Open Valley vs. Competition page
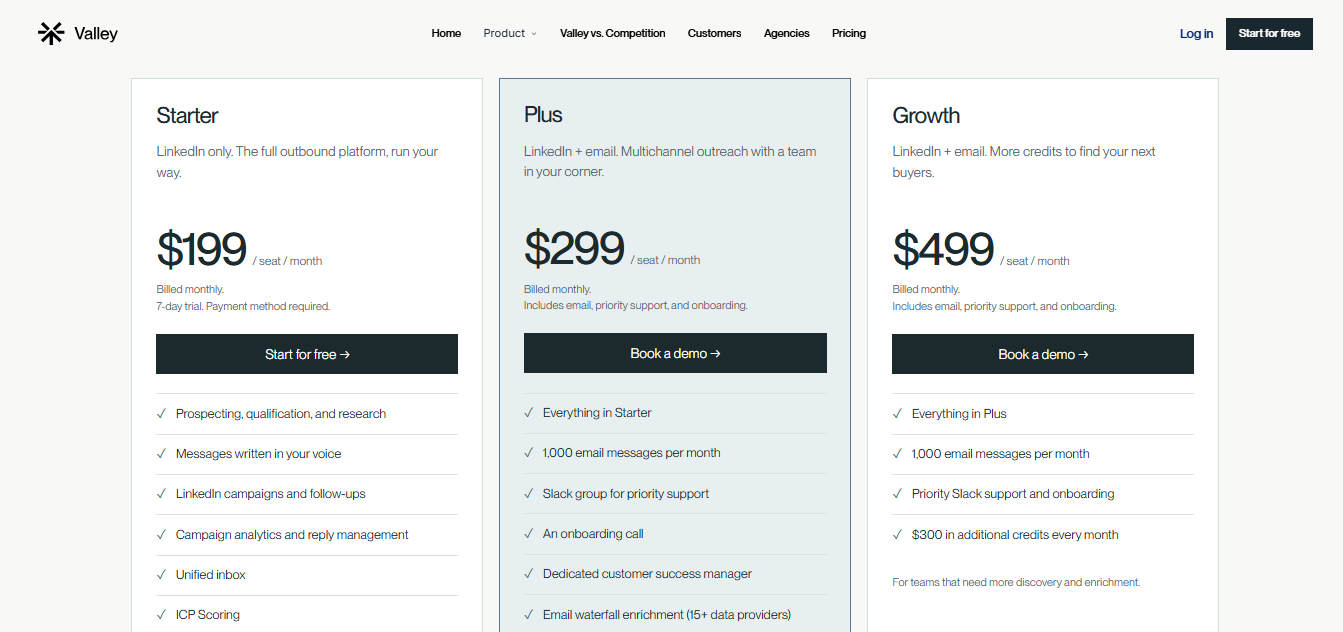The height and width of the screenshot is (632, 1343). pyautogui.click(x=612, y=33)
